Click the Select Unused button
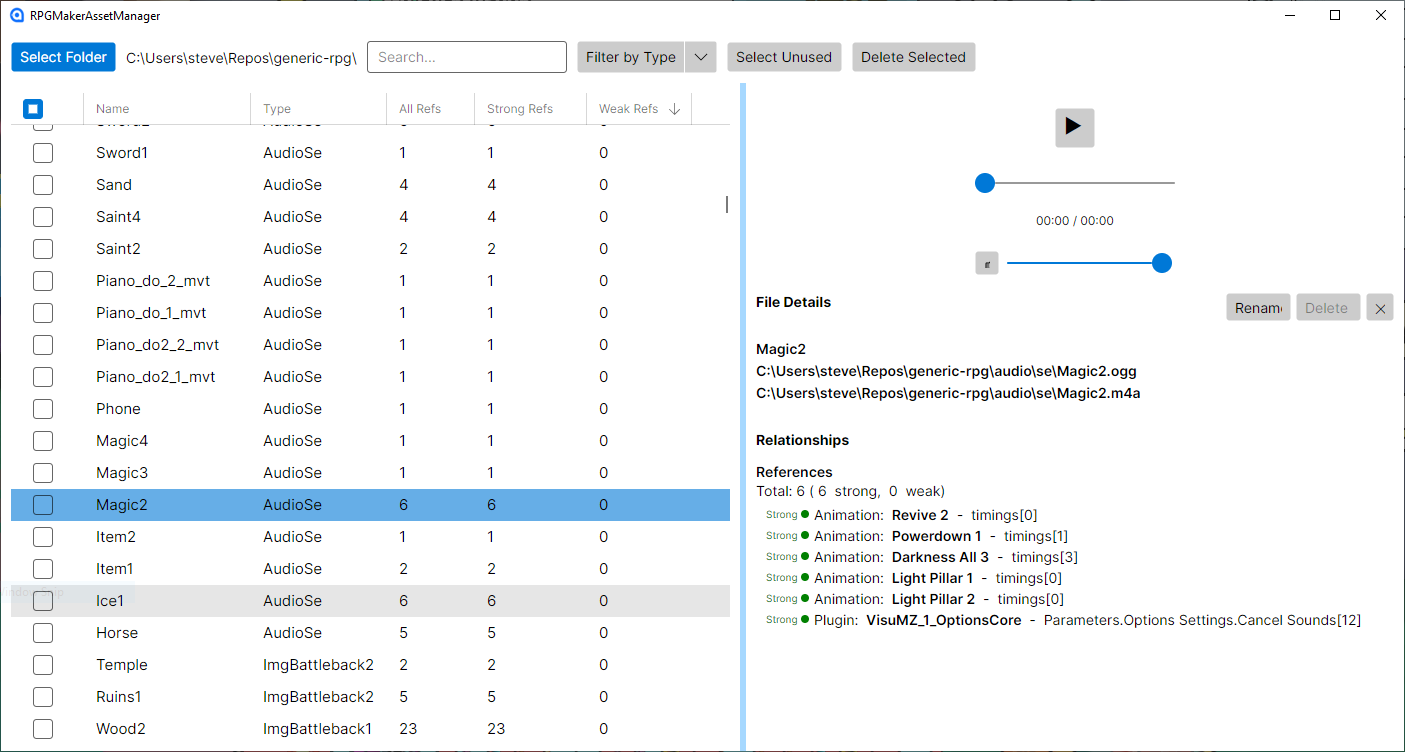Screen dimensions: 1405x752 784,57
